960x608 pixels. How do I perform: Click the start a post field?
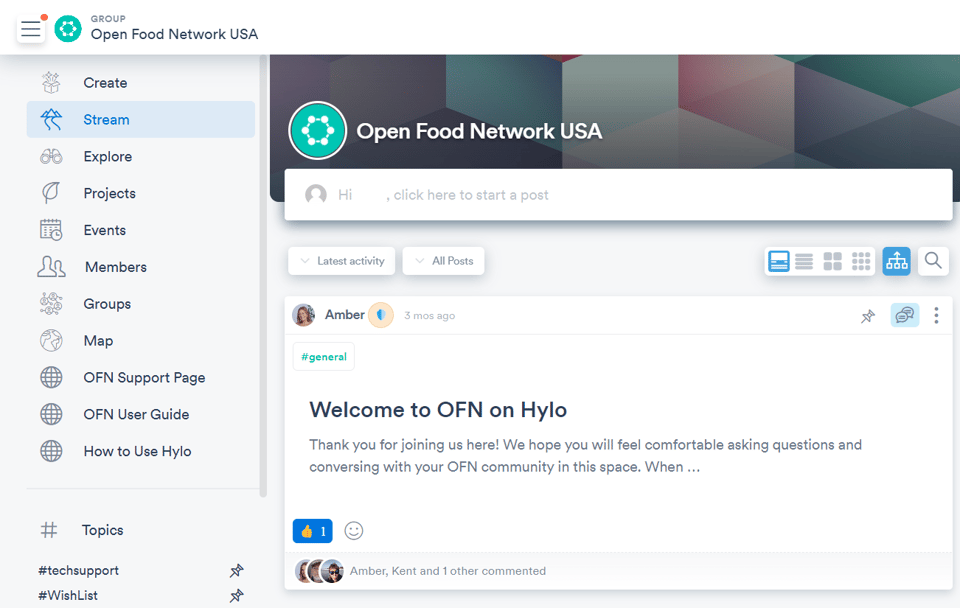(618, 195)
